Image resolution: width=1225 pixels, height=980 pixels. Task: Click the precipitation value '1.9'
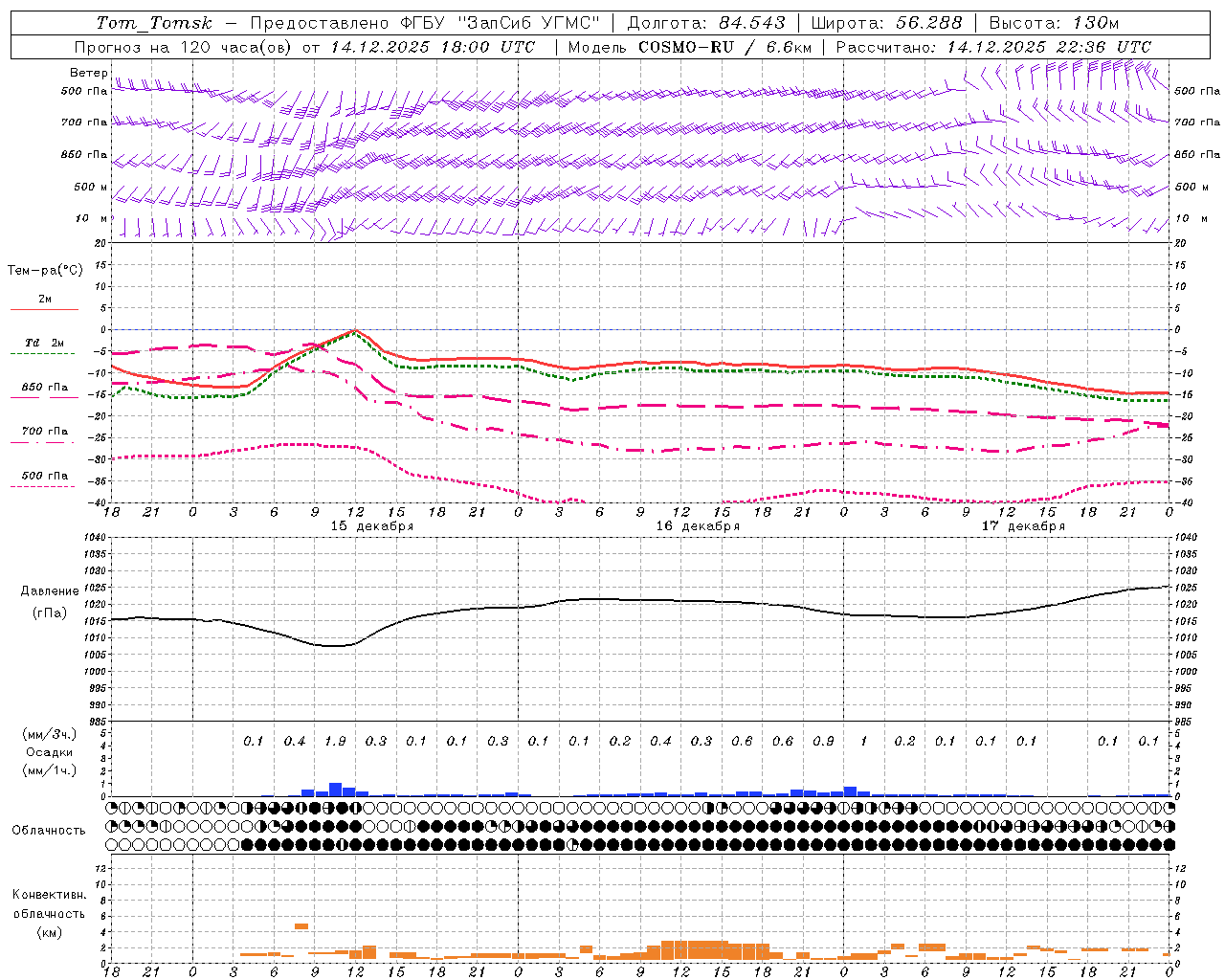335,742
